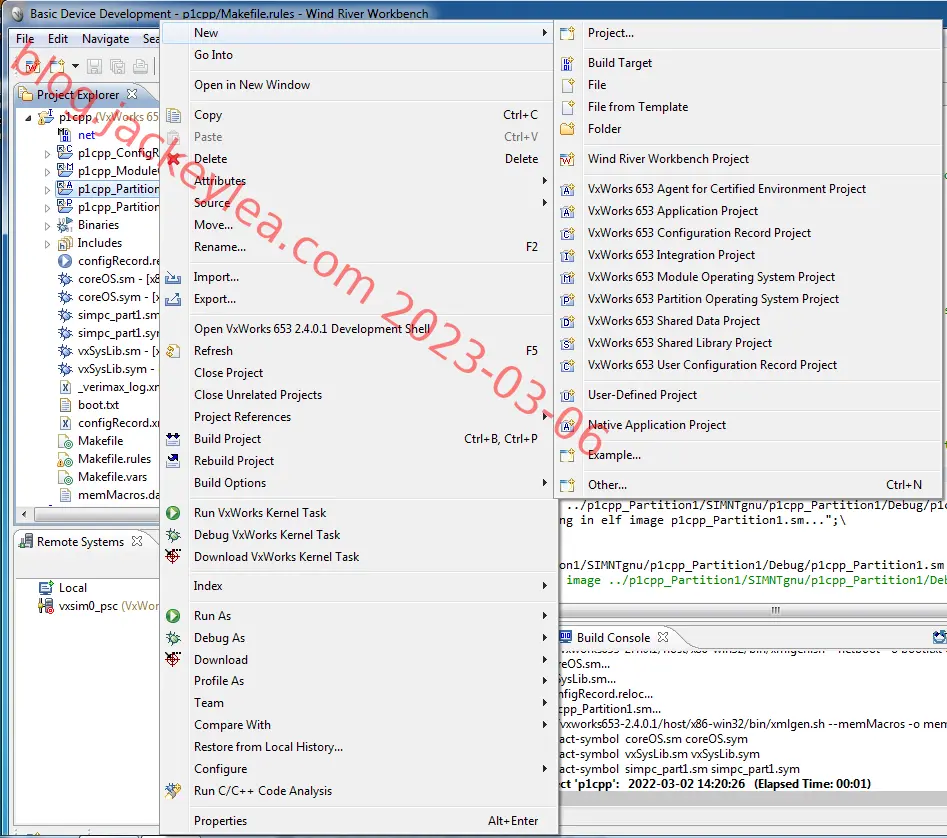Image resolution: width=947 pixels, height=838 pixels.
Task: Expand the Binaries tree node
Action: (x=47, y=226)
